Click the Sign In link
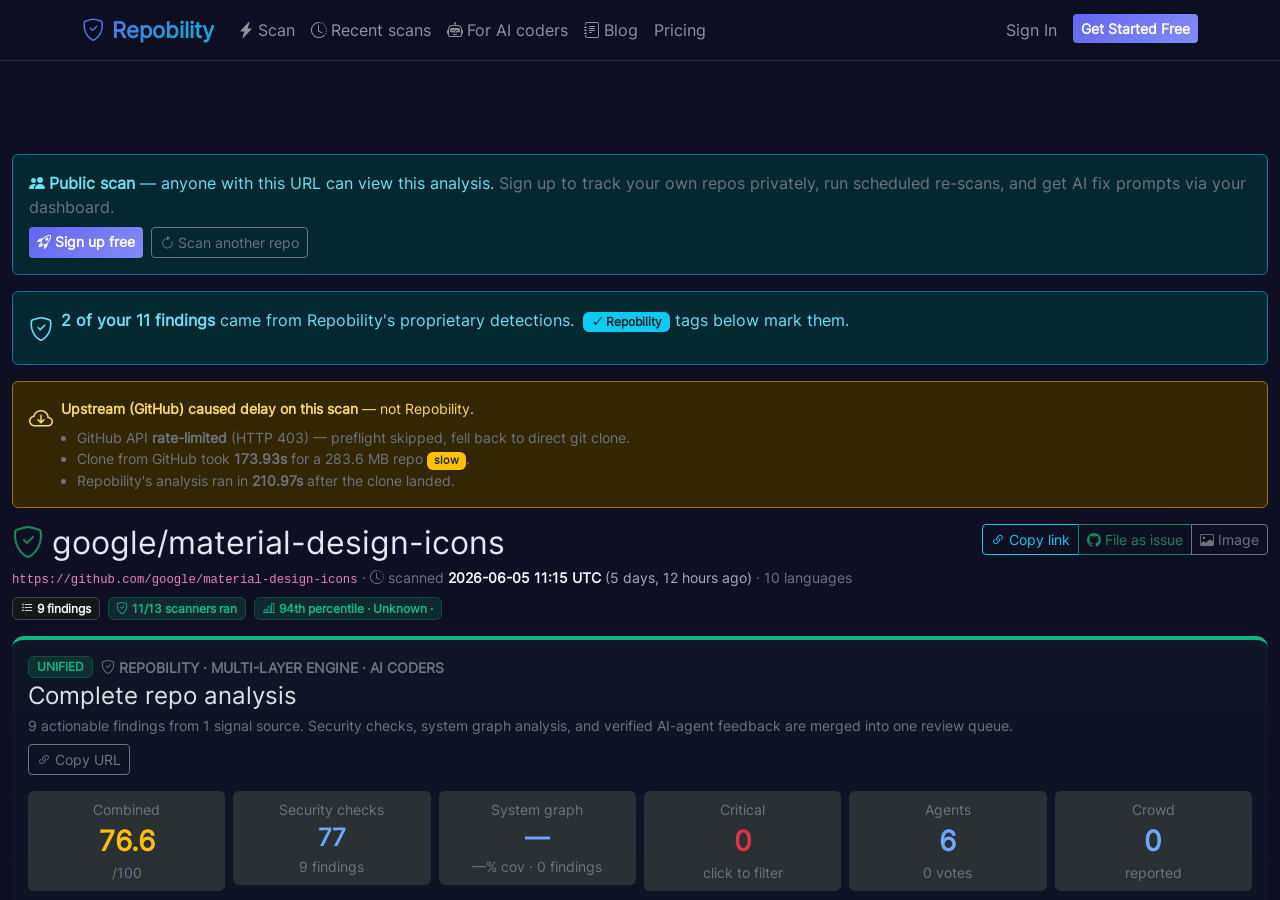The width and height of the screenshot is (1280, 900). click(x=1031, y=30)
